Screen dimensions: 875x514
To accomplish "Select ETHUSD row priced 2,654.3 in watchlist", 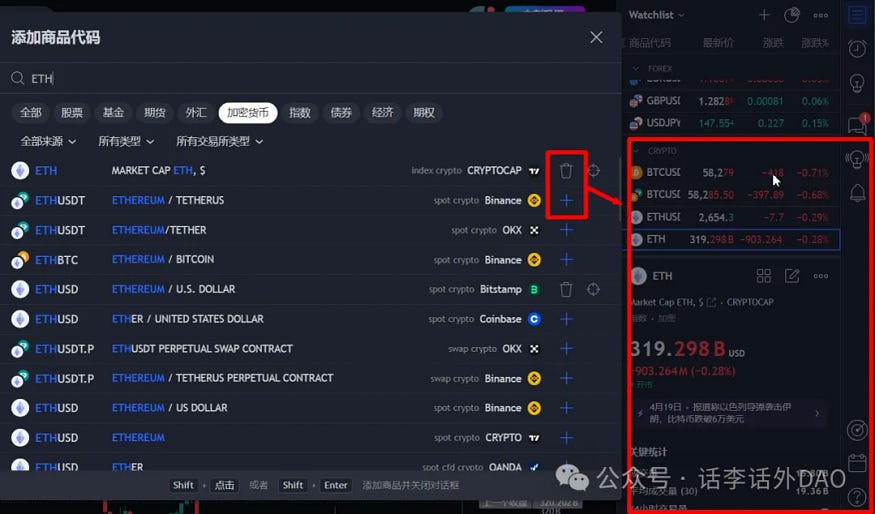I will coord(733,218).
